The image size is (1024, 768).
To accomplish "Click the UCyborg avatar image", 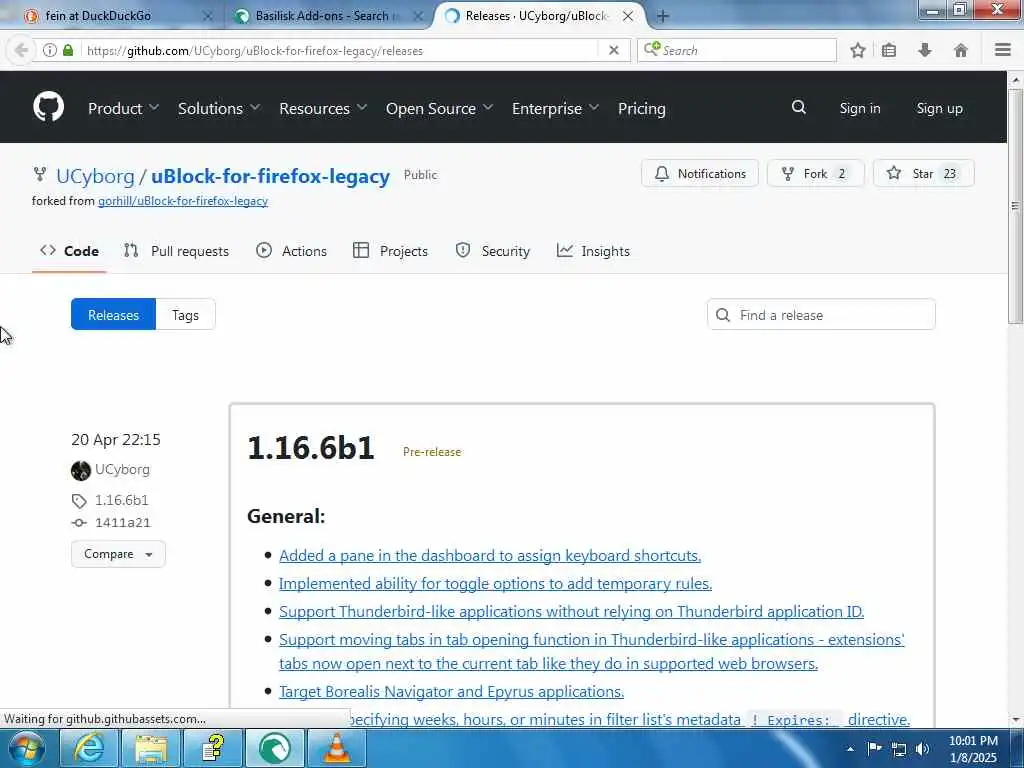I will (81, 470).
